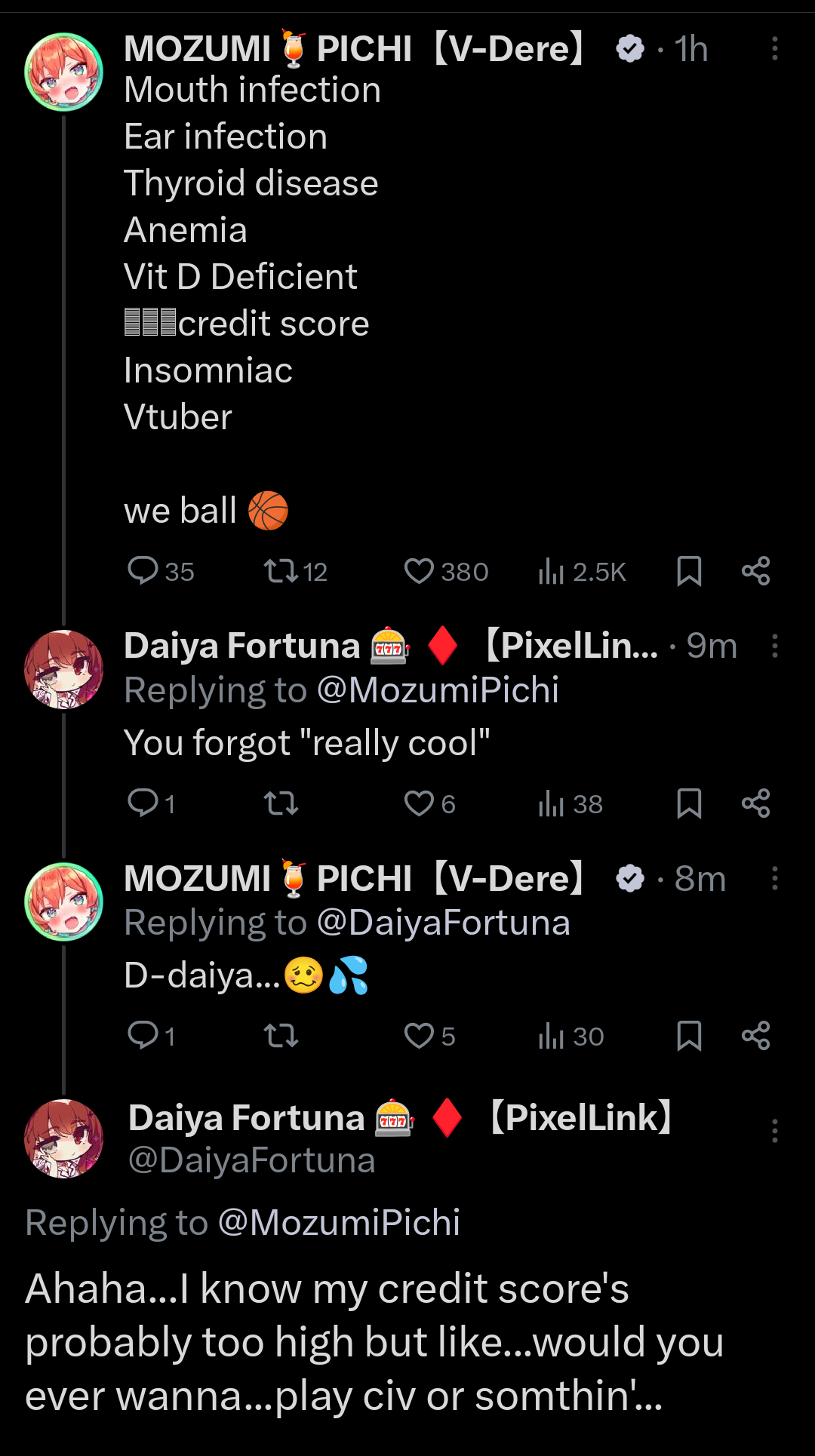Bookmark the "we ball" post
This screenshot has height=1456, width=815.
click(x=689, y=571)
